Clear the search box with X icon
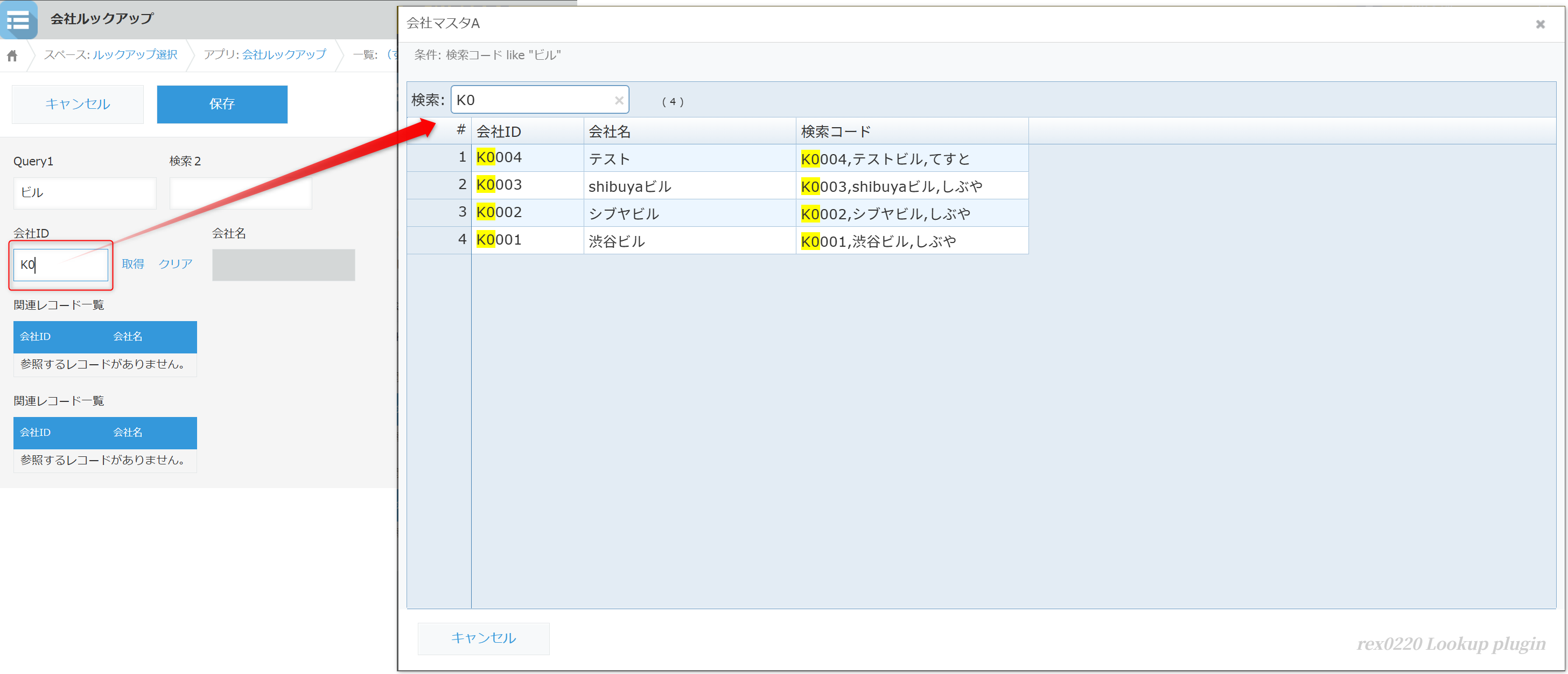The width and height of the screenshot is (1568, 674). pos(619,100)
